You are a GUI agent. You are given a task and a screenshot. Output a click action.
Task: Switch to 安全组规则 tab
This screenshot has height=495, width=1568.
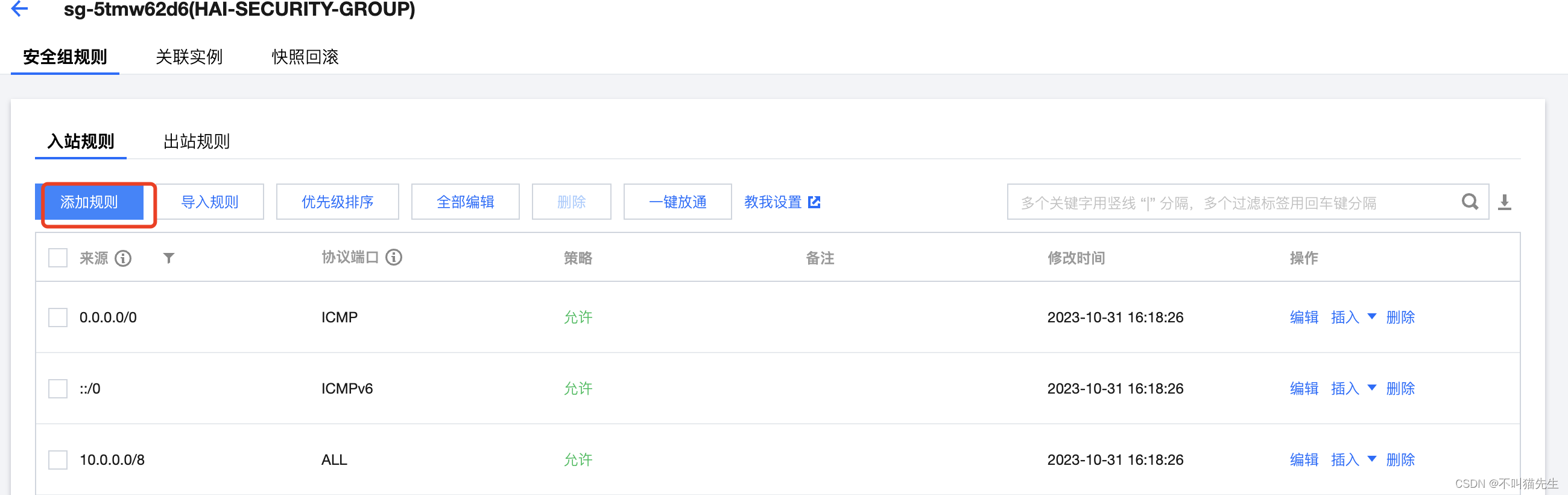pos(65,57)
